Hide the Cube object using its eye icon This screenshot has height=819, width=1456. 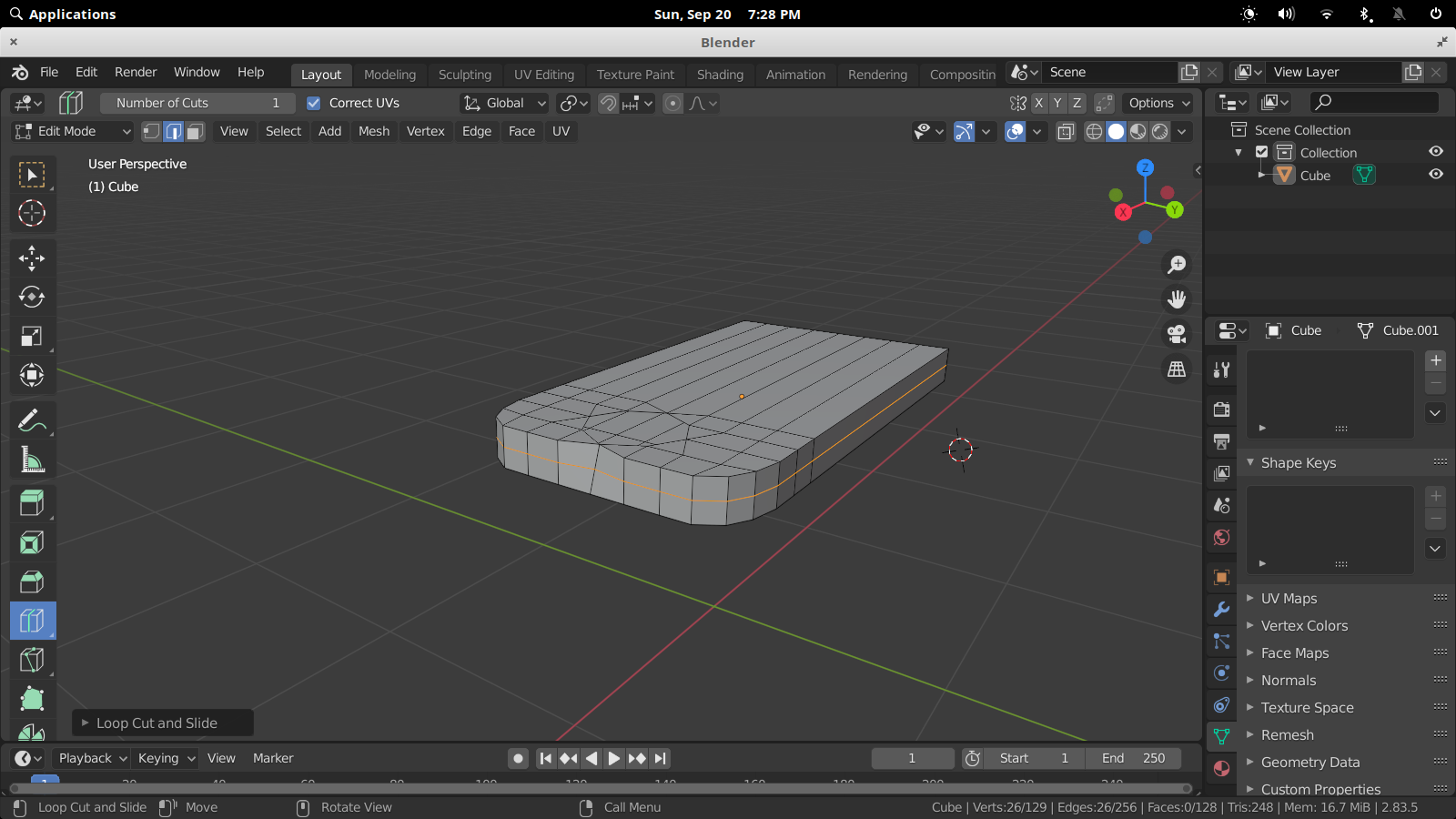[1436, 175]
